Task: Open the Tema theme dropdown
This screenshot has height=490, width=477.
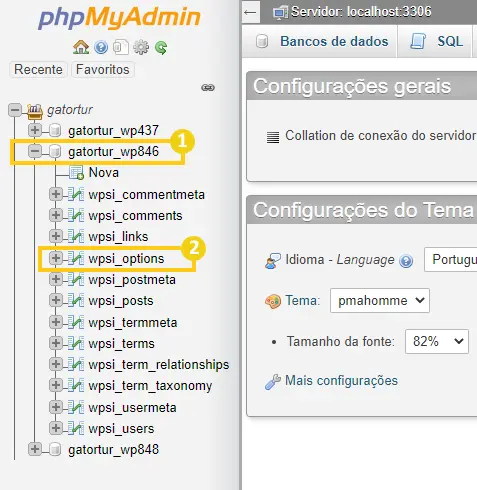Action: point(380,301)
